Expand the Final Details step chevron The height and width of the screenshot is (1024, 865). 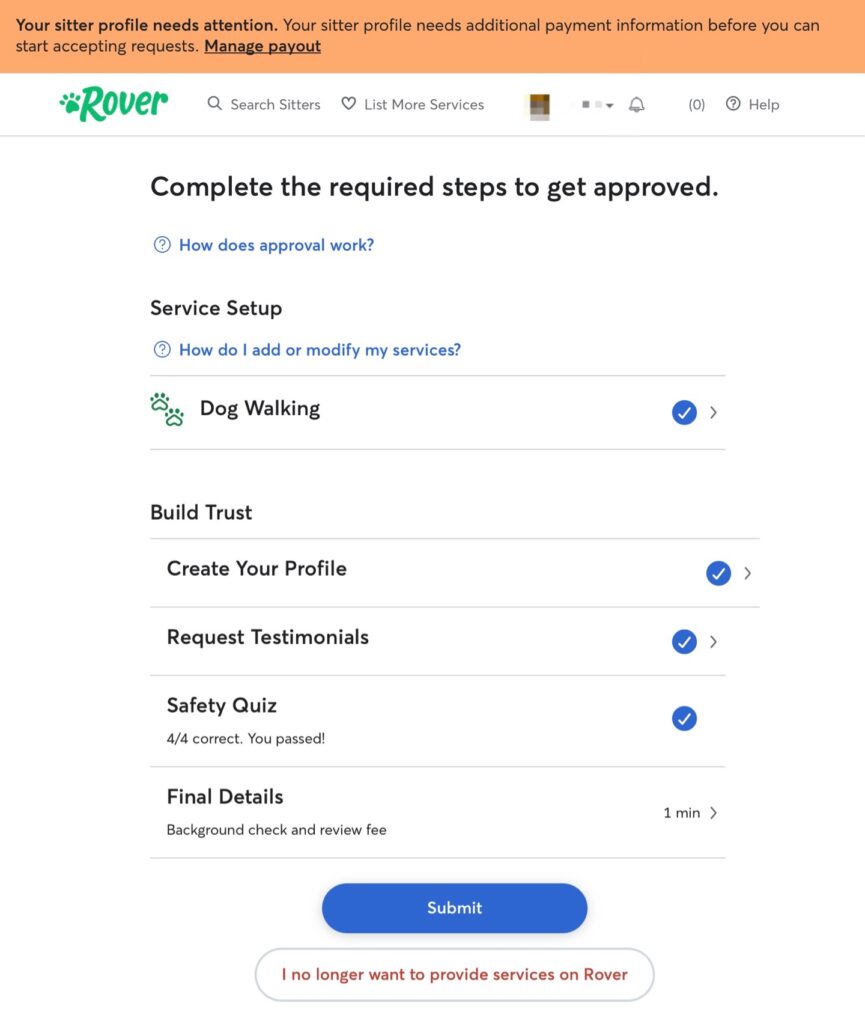tap(713, 813)
